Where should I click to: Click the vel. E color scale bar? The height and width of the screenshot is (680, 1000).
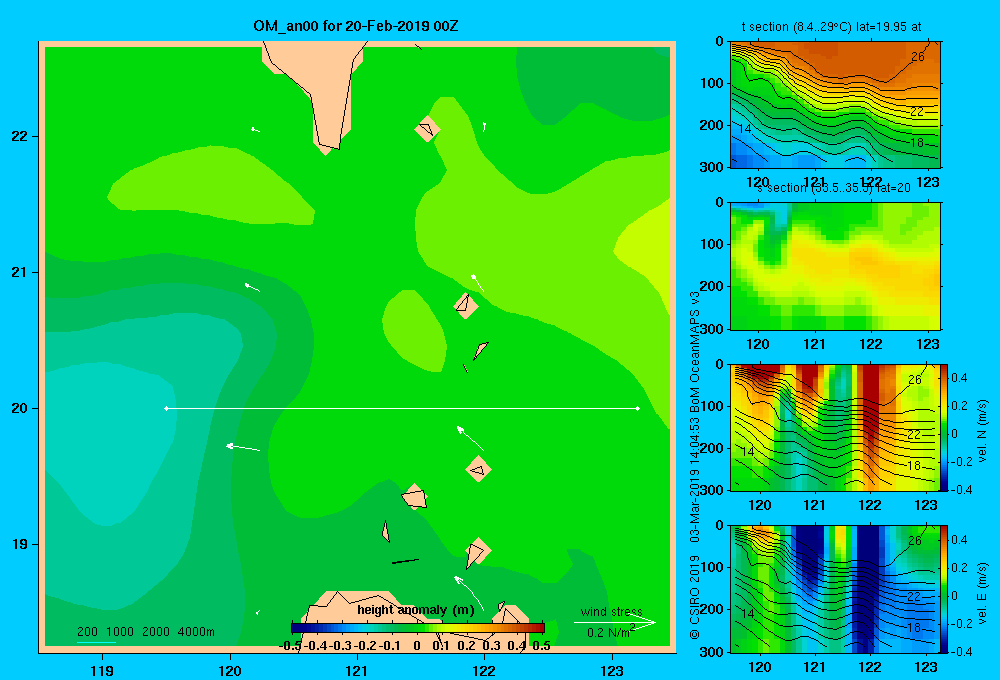coord(945,589)
